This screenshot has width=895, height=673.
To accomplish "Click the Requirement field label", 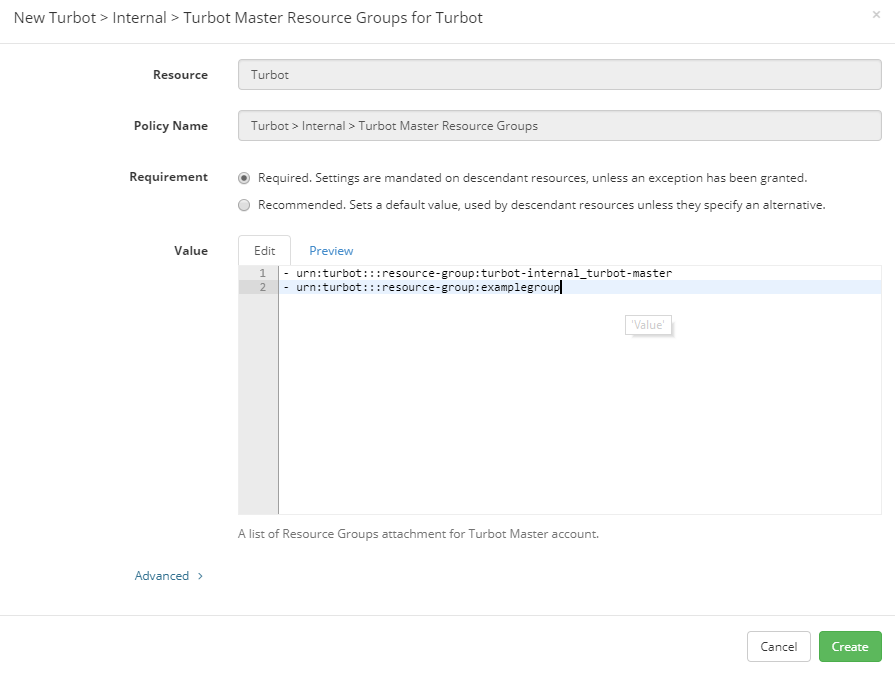I will (x=168, y=177).
